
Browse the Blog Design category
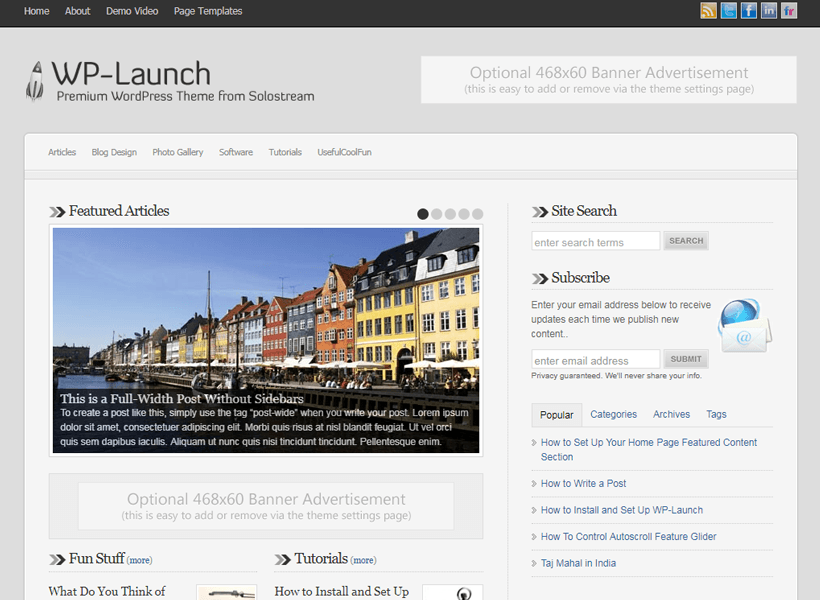(114, 152)
